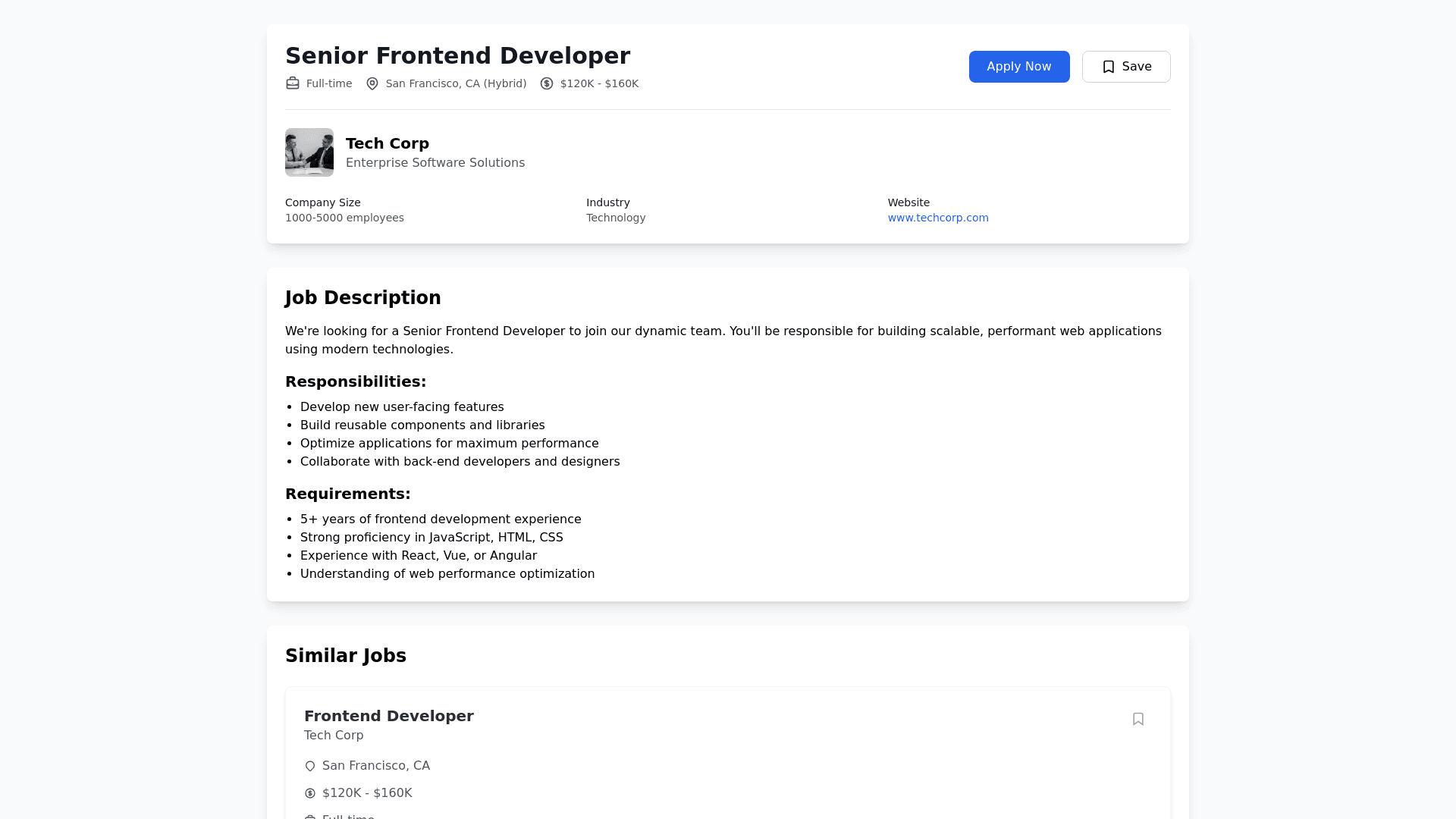
Task: Open the www.techcorp.com website link
Action: pos(937,218)
